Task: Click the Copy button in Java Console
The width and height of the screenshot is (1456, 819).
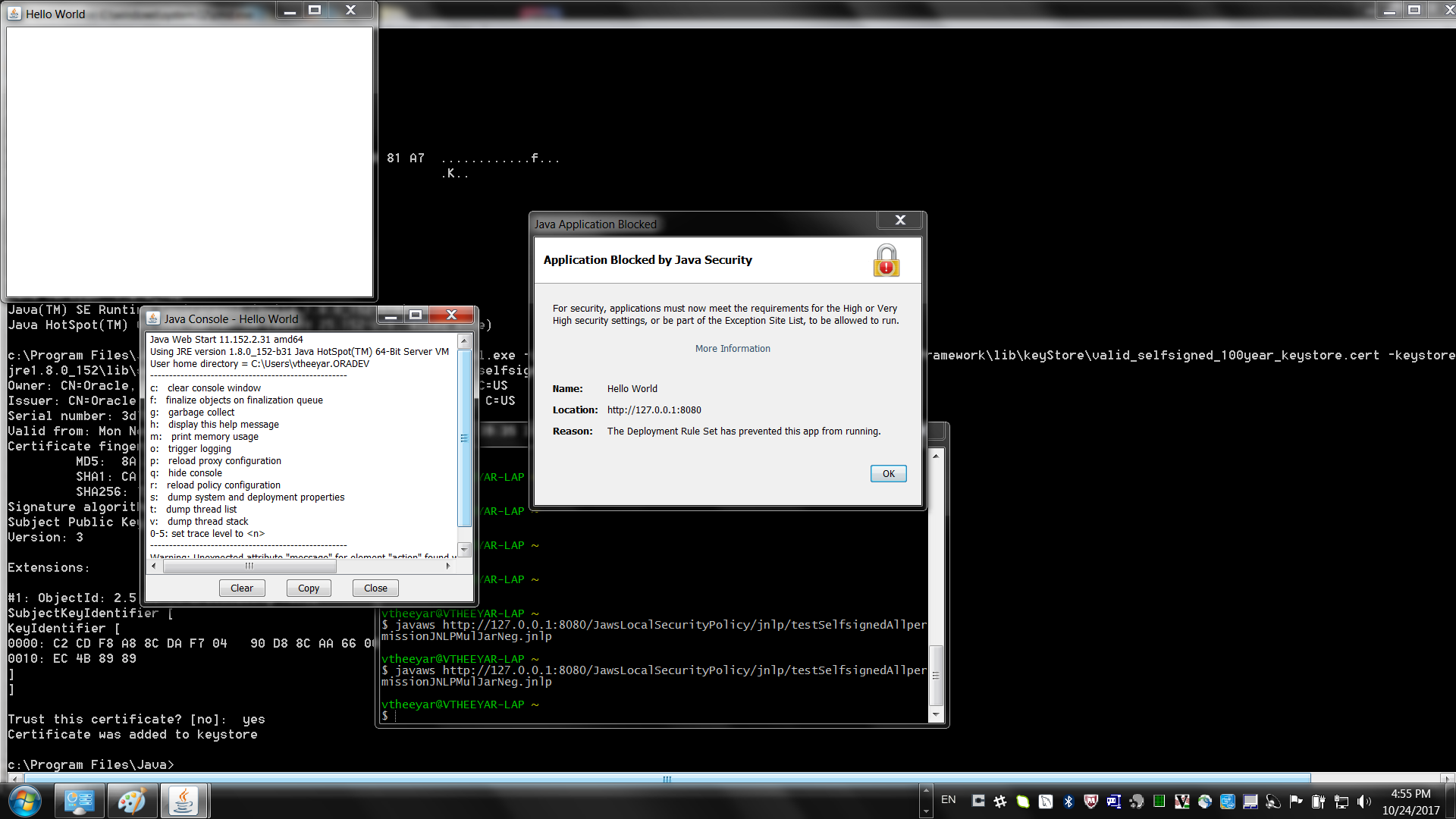Action: [x=309, y=588]
